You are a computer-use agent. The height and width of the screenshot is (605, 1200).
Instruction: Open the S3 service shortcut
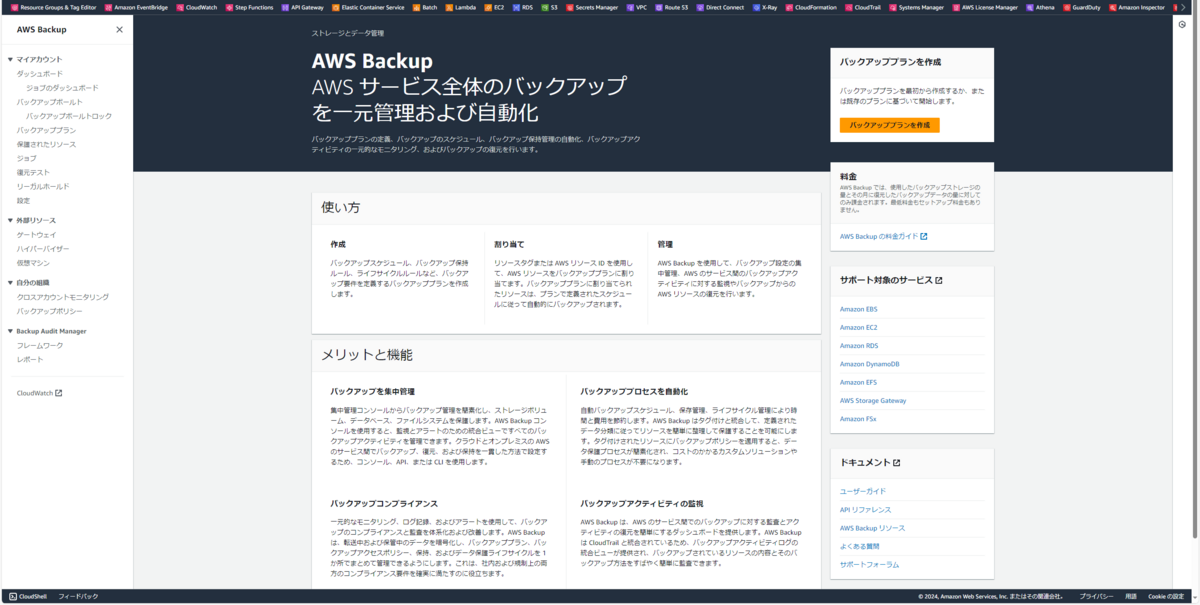(x=550, y=7)
